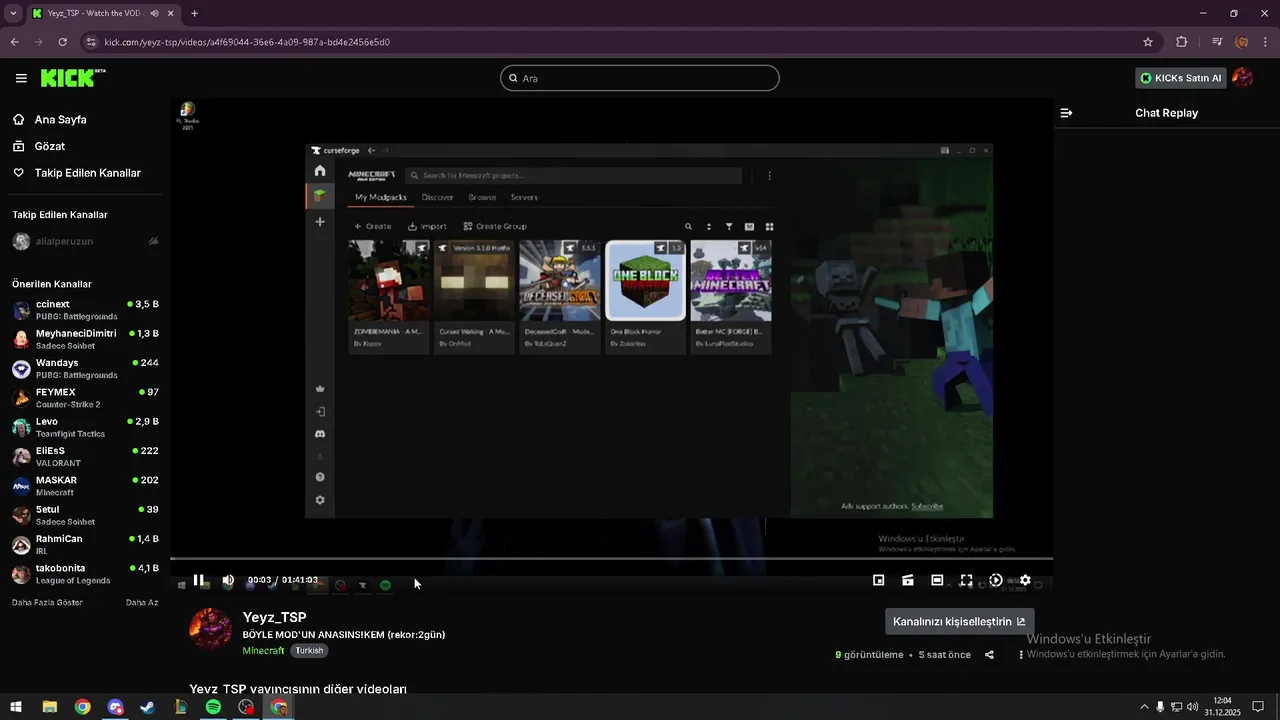
Task: Open Chrome three-dot menu
Action: click(1266, 42)
